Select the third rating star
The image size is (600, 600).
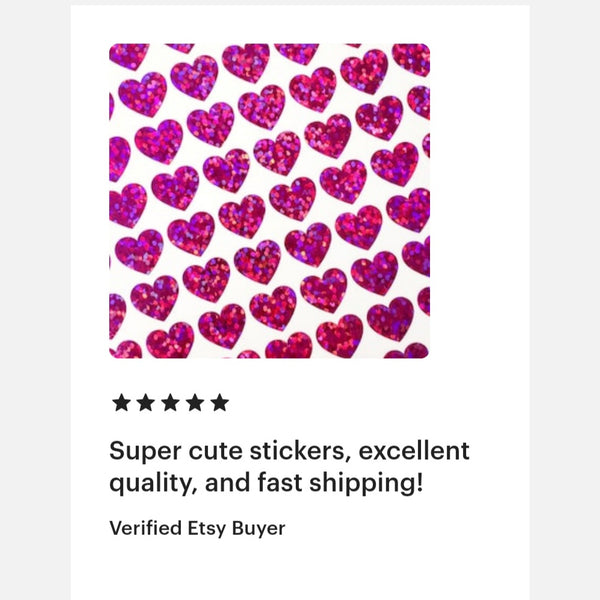(170, 403)
